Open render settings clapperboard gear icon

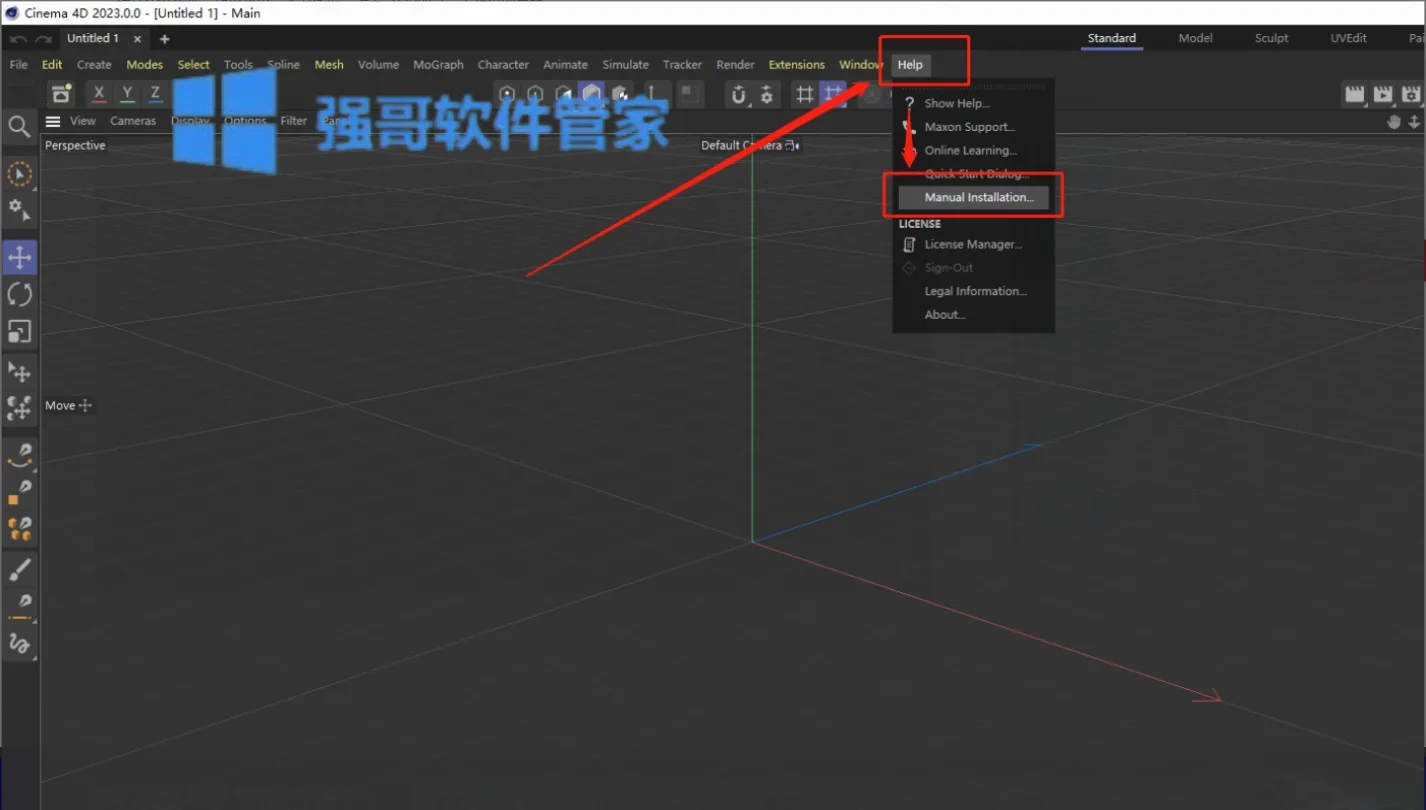pos(1411,95)
